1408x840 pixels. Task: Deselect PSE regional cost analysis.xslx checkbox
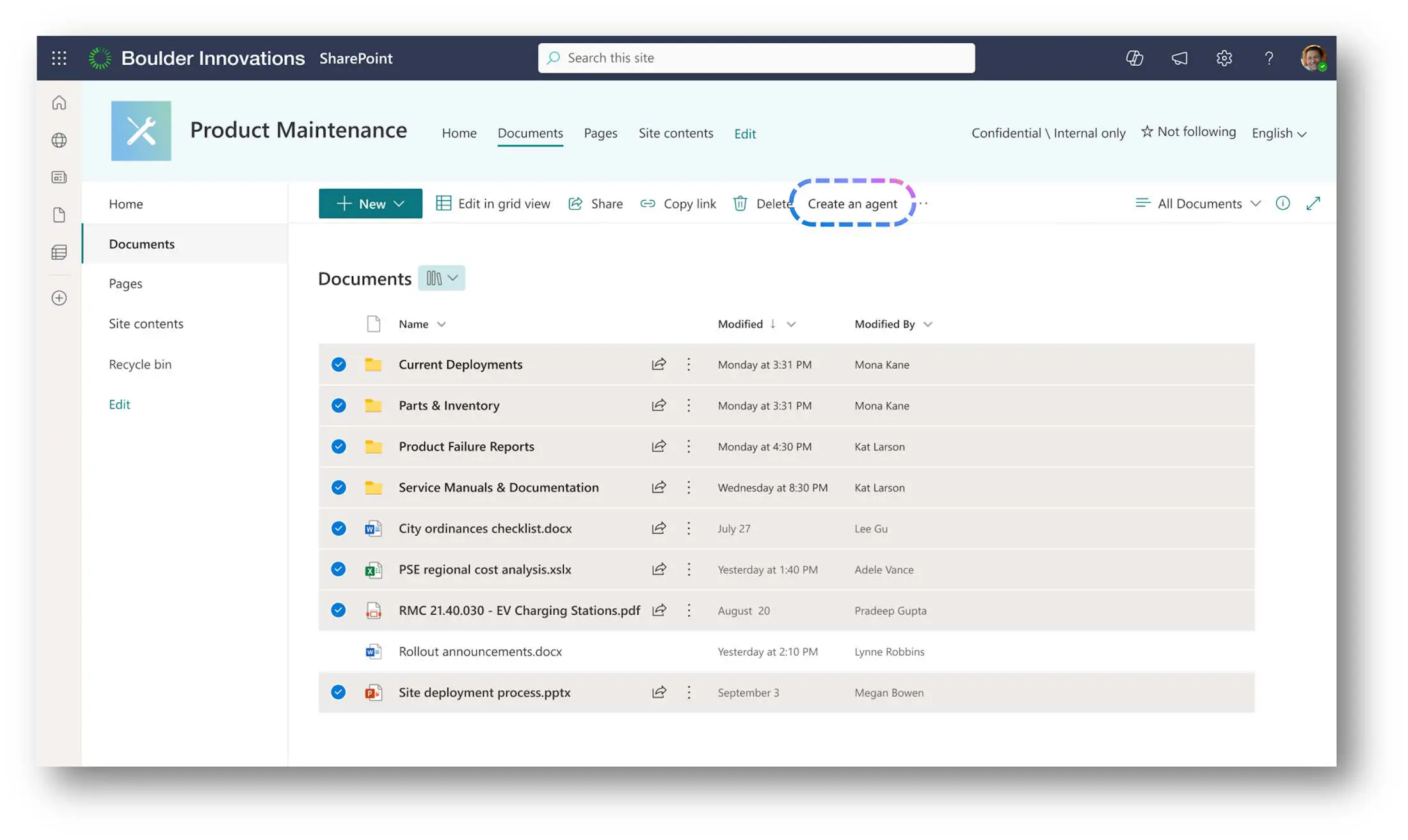339,569
